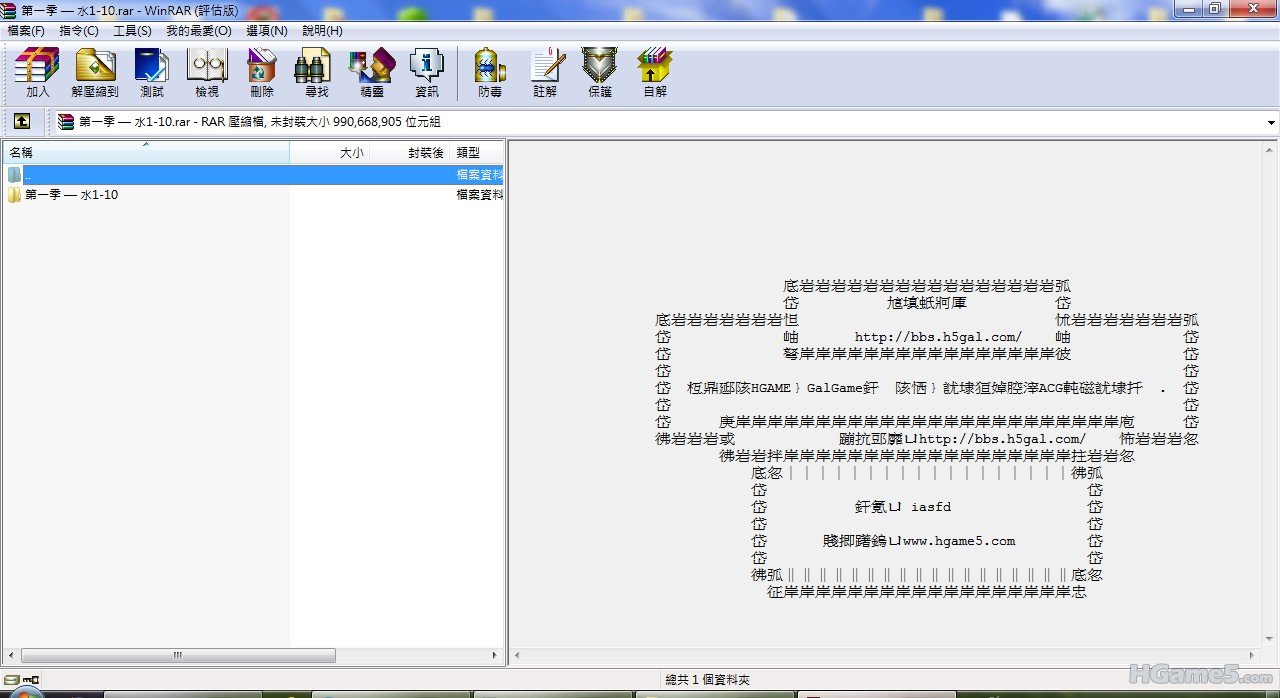Click the file list horizontal scrollbar
The width and height of the screenshot is (1280, 698).
coord(177,656)
